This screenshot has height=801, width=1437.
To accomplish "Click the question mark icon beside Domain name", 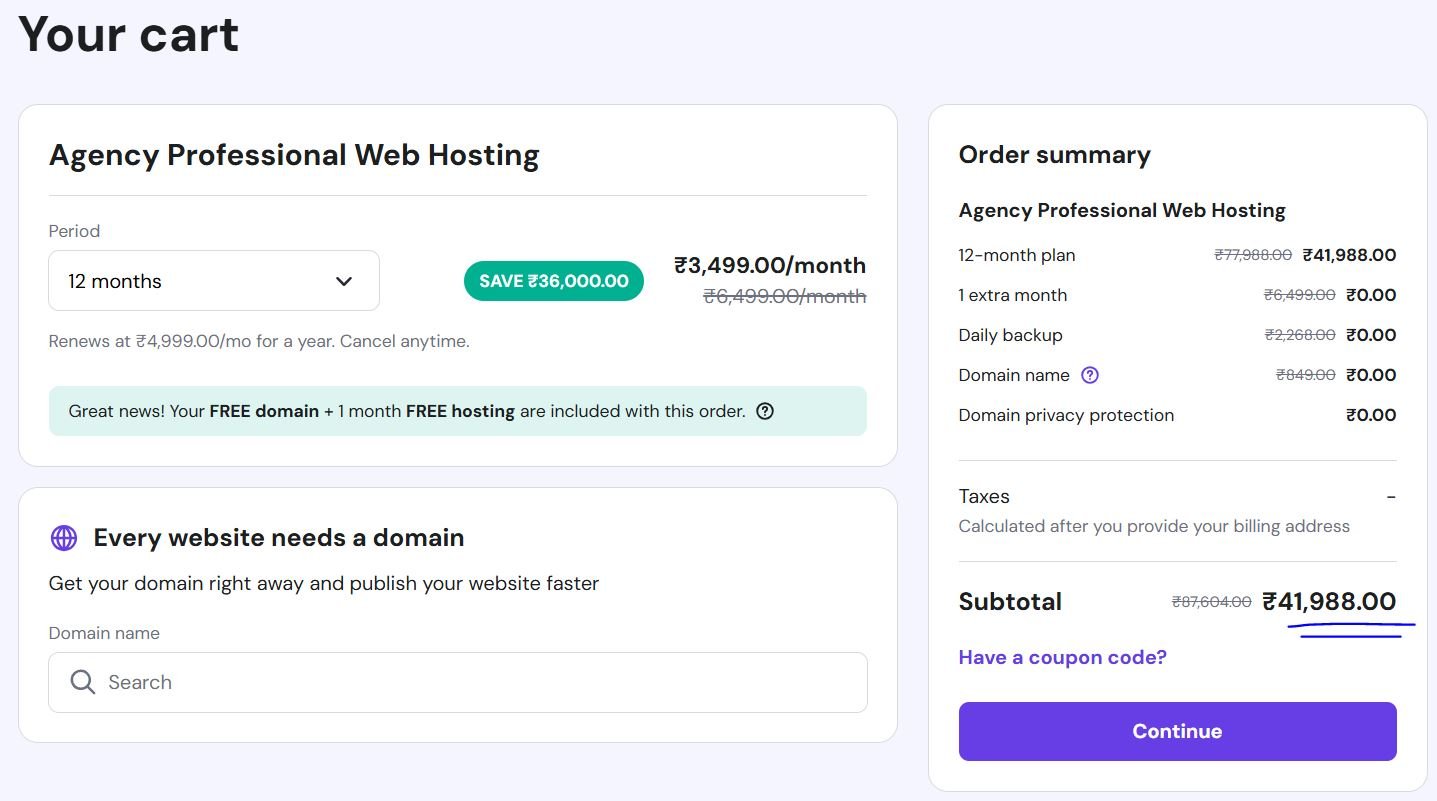I will (x=1090, y=375).
